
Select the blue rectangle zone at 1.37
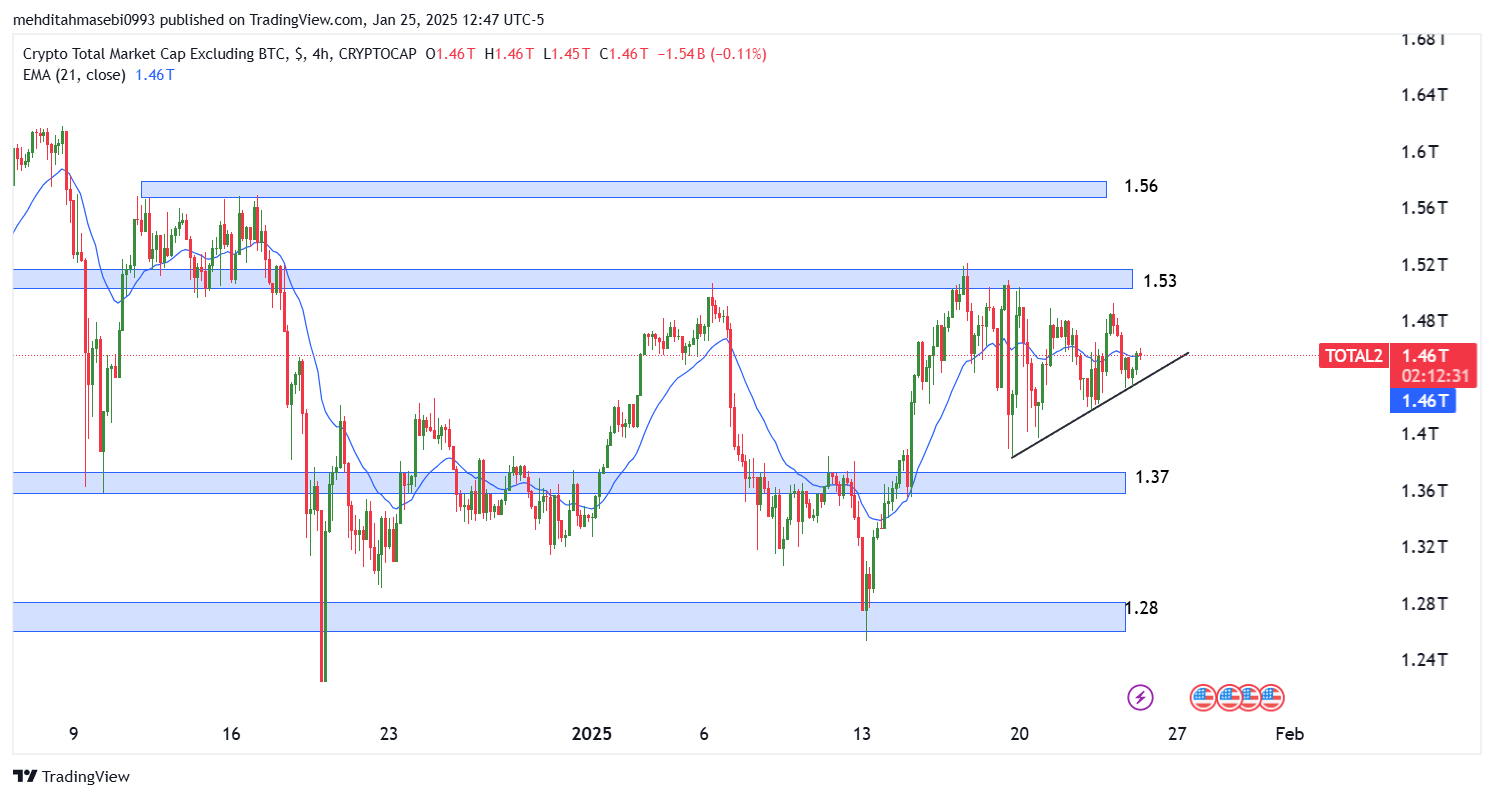(x=569, y=483)
